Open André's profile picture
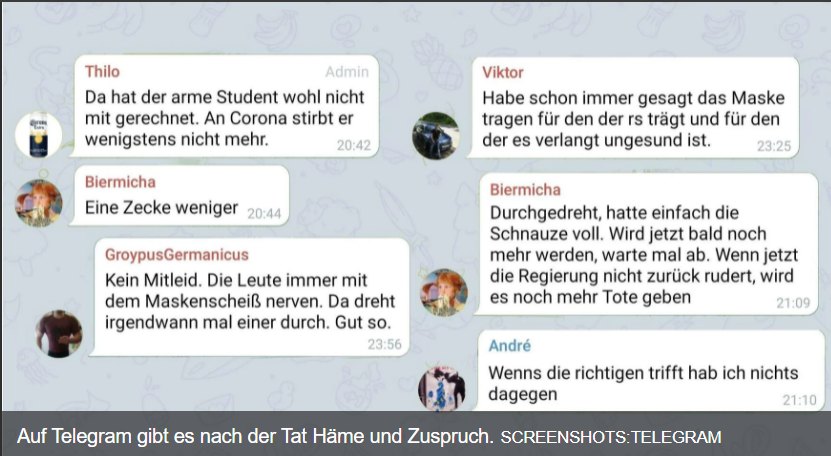831x456 pixels. tap(441, 388)
